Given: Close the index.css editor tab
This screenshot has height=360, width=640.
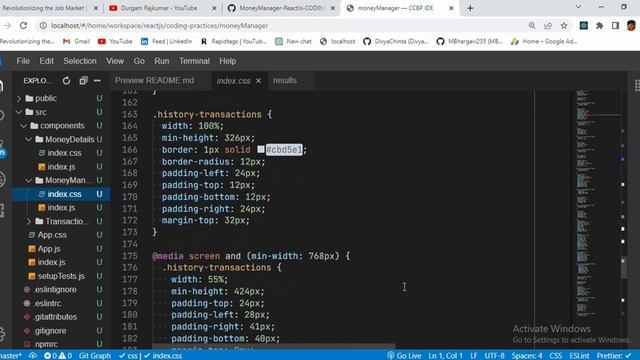Looking at the screenshot, I should [x=258, y=81].
